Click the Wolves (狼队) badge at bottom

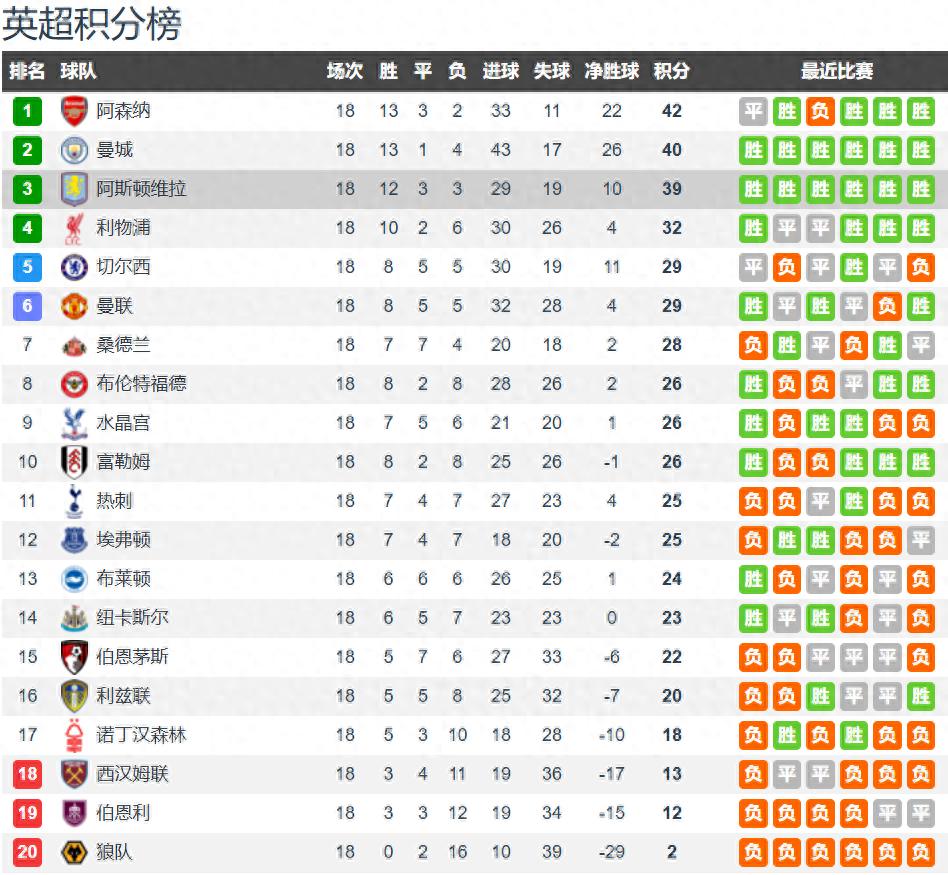(73, 853)
